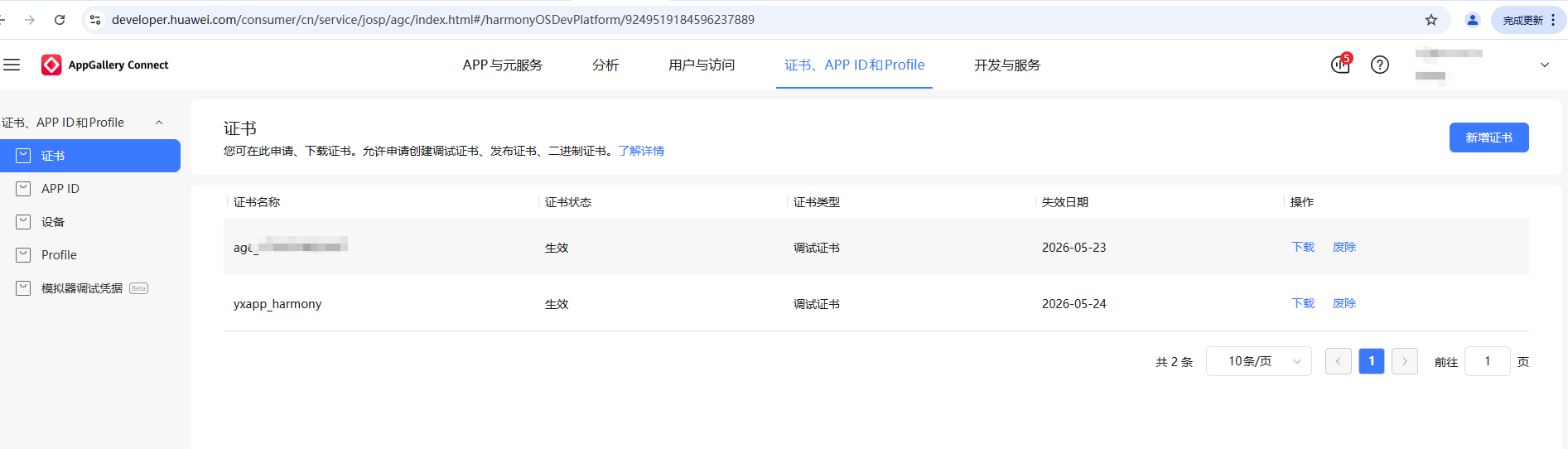
Task: Click the APP ID sidebar icon
Action: (x=23, y=189)
